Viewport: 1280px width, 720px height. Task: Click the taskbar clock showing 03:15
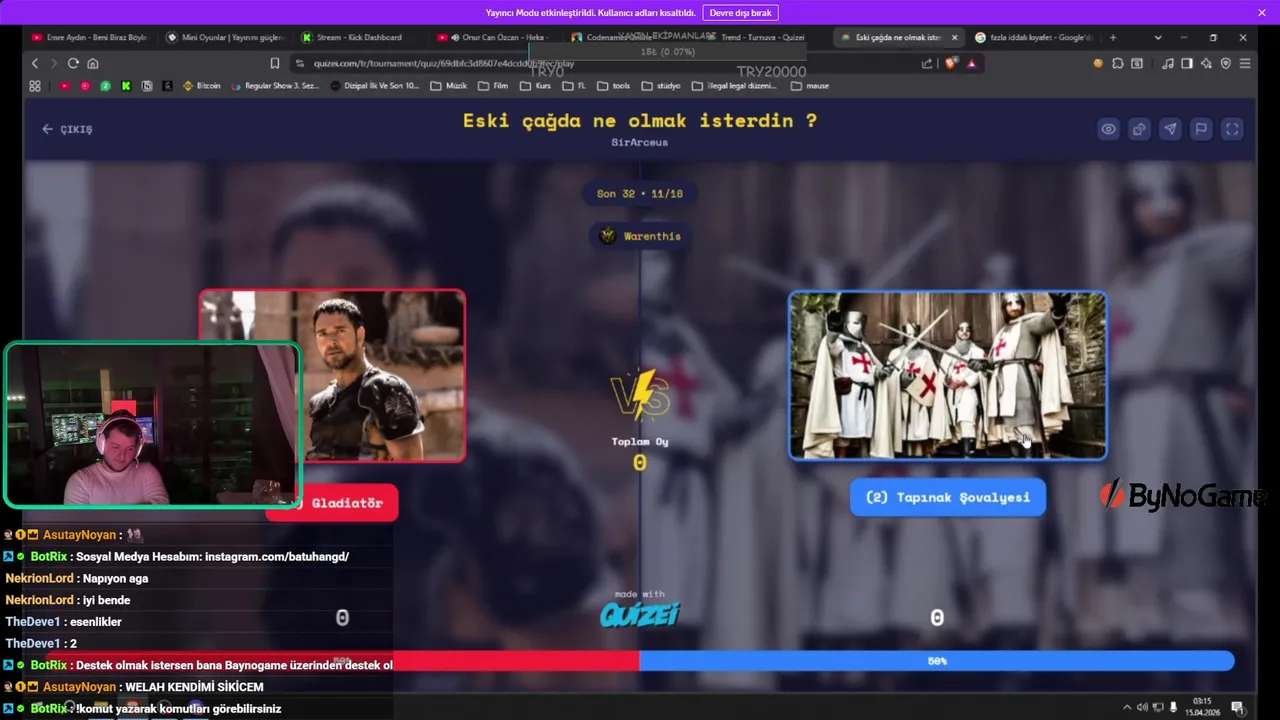click(1202, 707)
